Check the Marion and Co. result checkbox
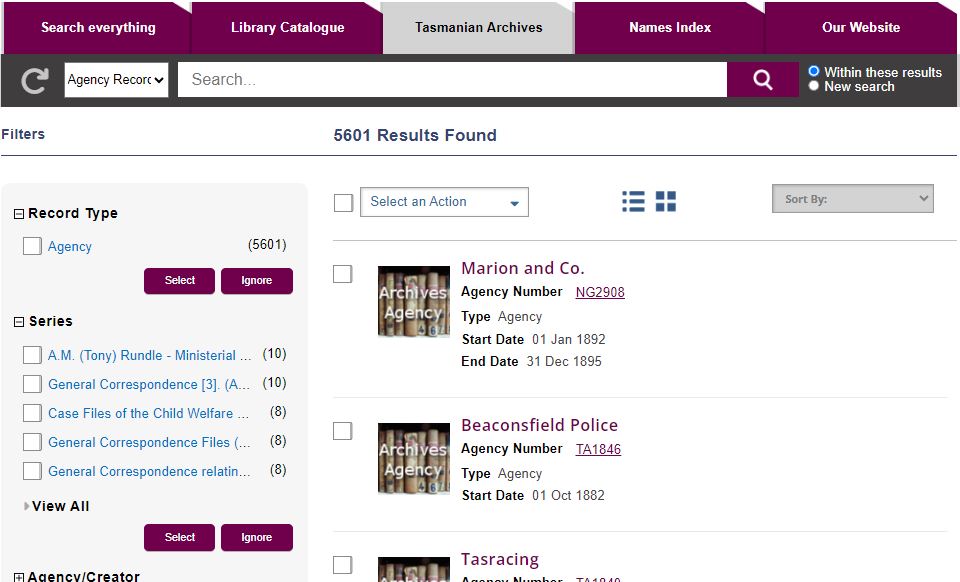Viewport: 960px width, 582px height. (x=343, y=274)
